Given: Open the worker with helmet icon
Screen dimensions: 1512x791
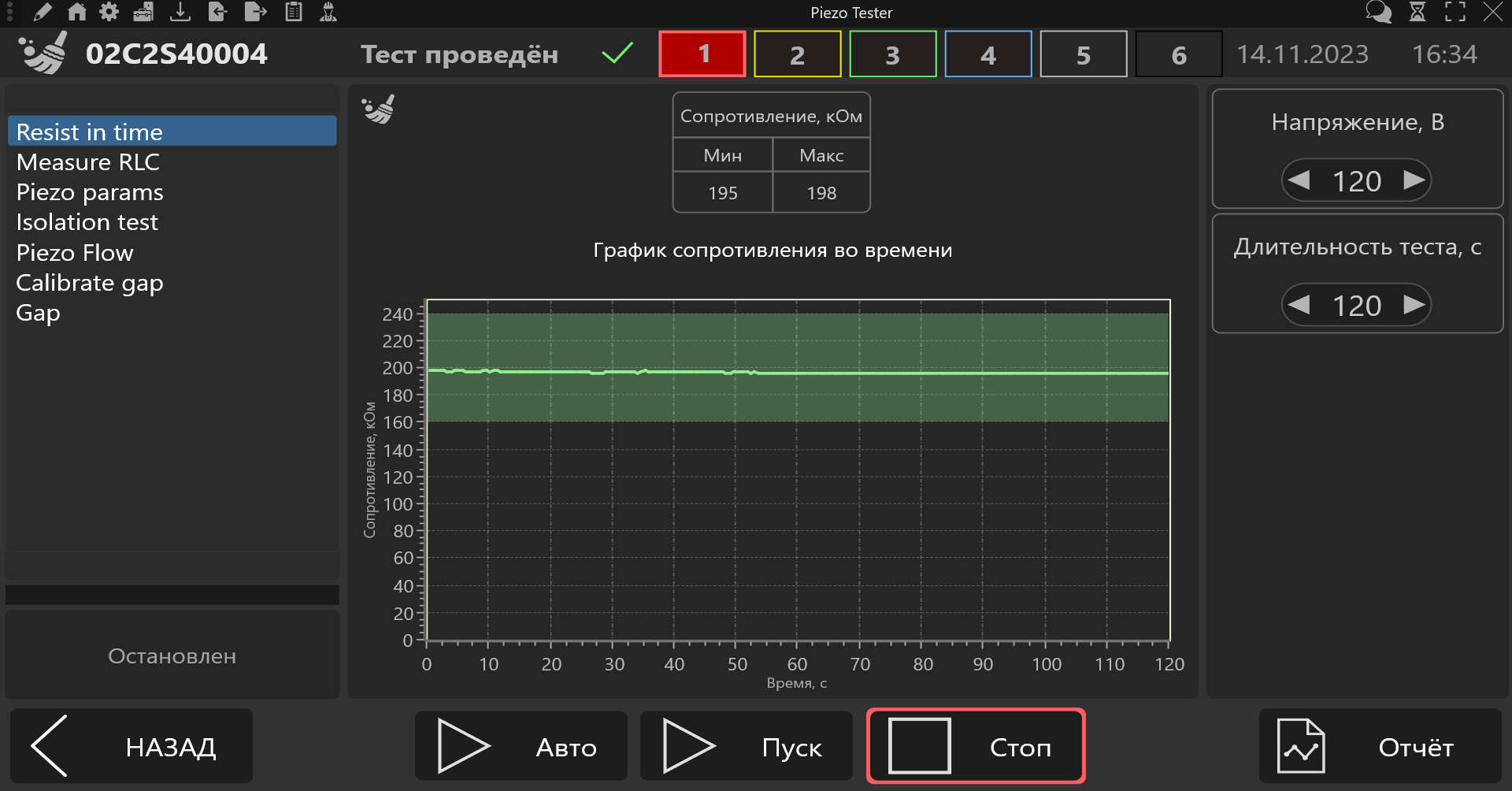Looking at the screenshot, I should point(328,12).
